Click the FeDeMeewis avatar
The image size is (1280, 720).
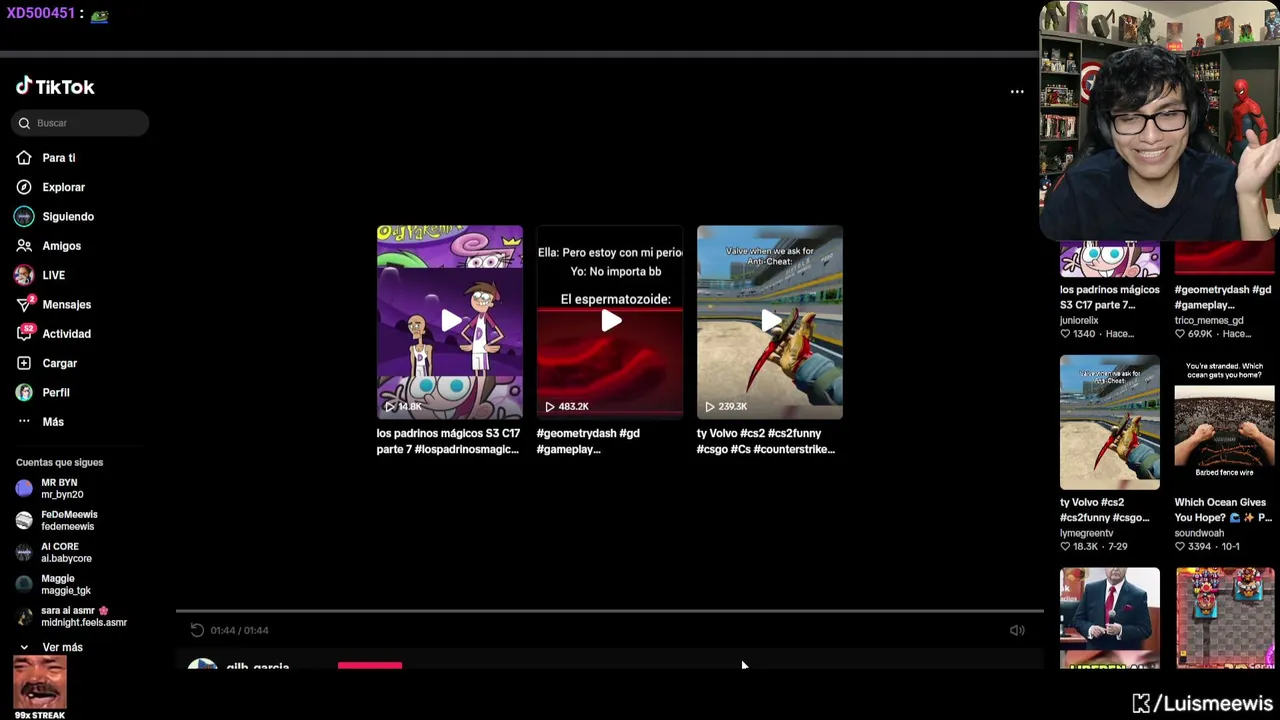point(24,520)
